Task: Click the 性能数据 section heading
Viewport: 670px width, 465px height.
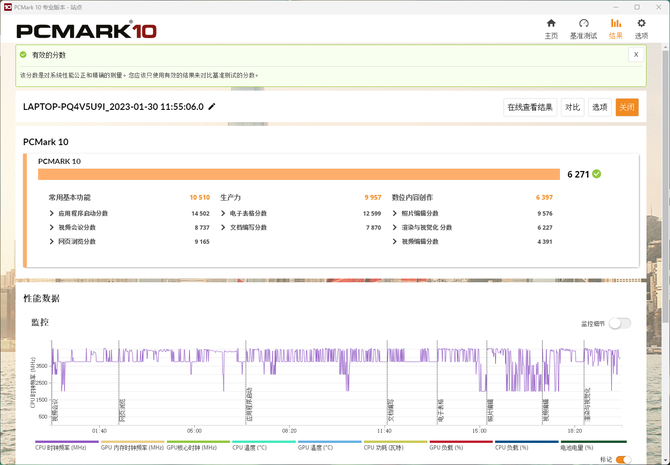Action: pos(41,298)
